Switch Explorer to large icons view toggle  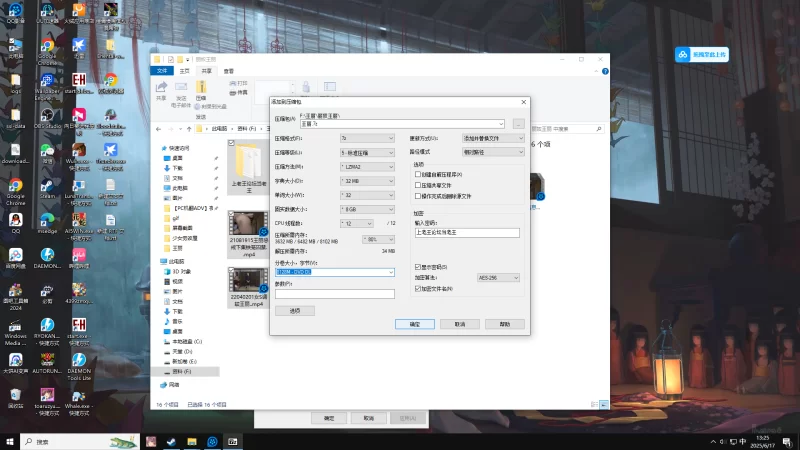[604, 405]
